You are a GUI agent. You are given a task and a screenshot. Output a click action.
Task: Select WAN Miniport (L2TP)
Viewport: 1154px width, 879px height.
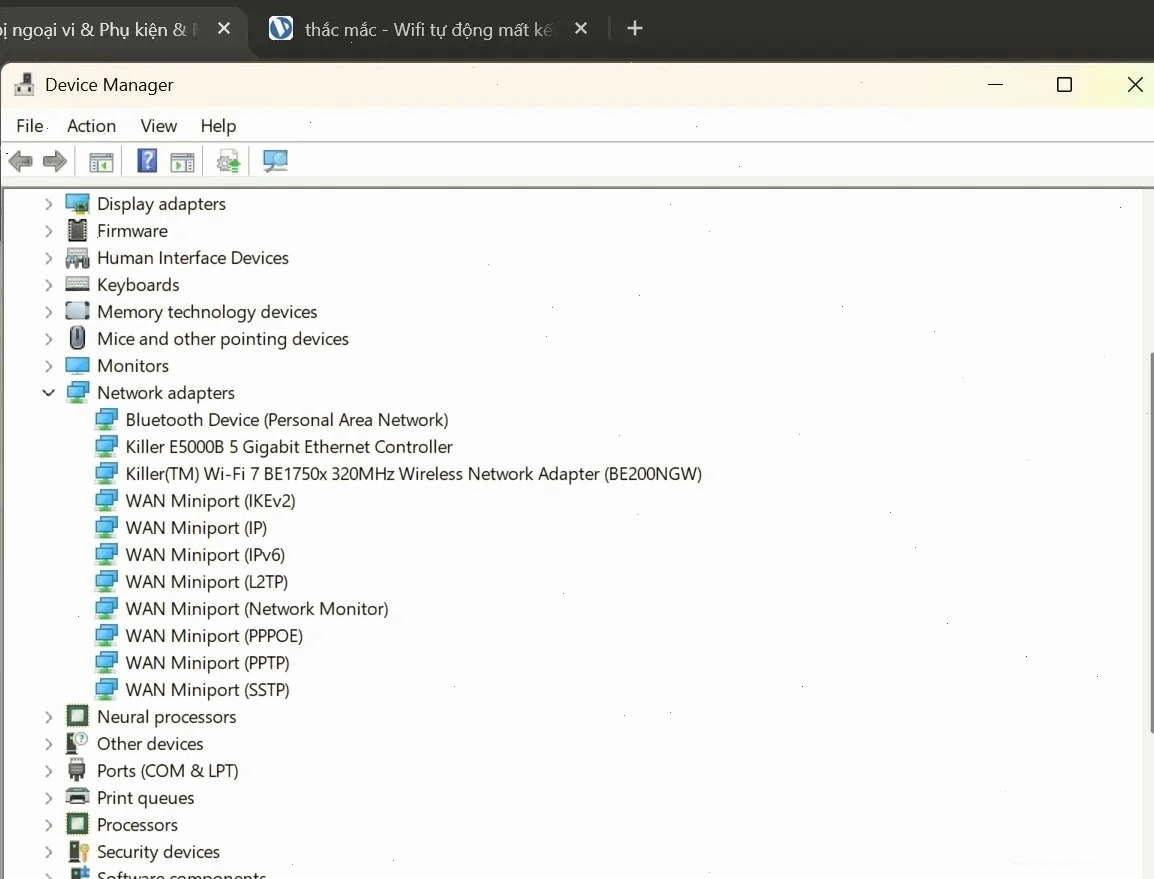[x=207, y=582]
